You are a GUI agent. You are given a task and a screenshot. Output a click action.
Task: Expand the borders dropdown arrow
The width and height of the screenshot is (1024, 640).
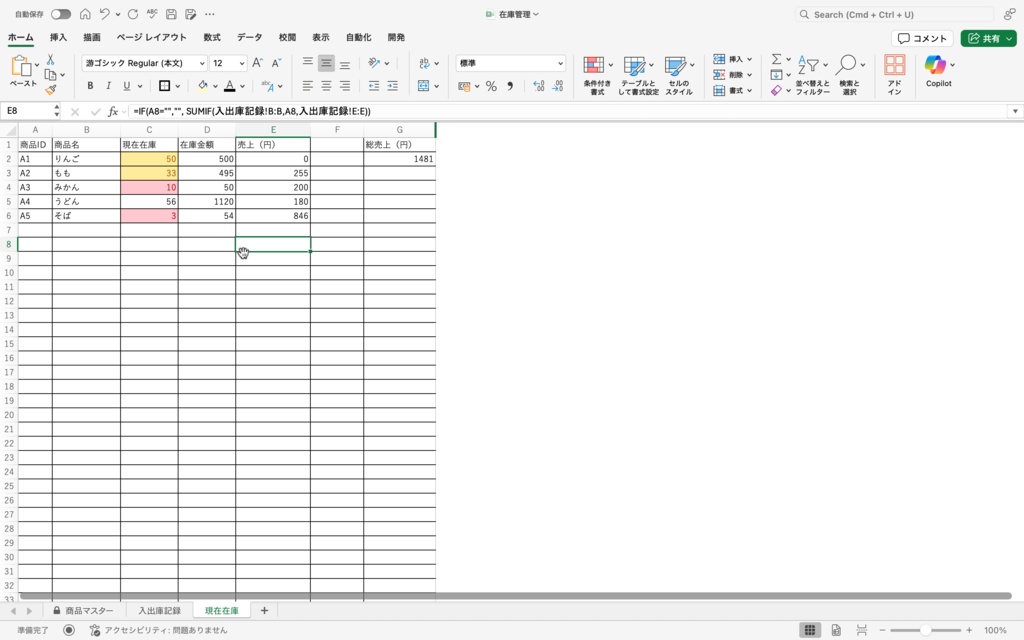click(178, 86)
